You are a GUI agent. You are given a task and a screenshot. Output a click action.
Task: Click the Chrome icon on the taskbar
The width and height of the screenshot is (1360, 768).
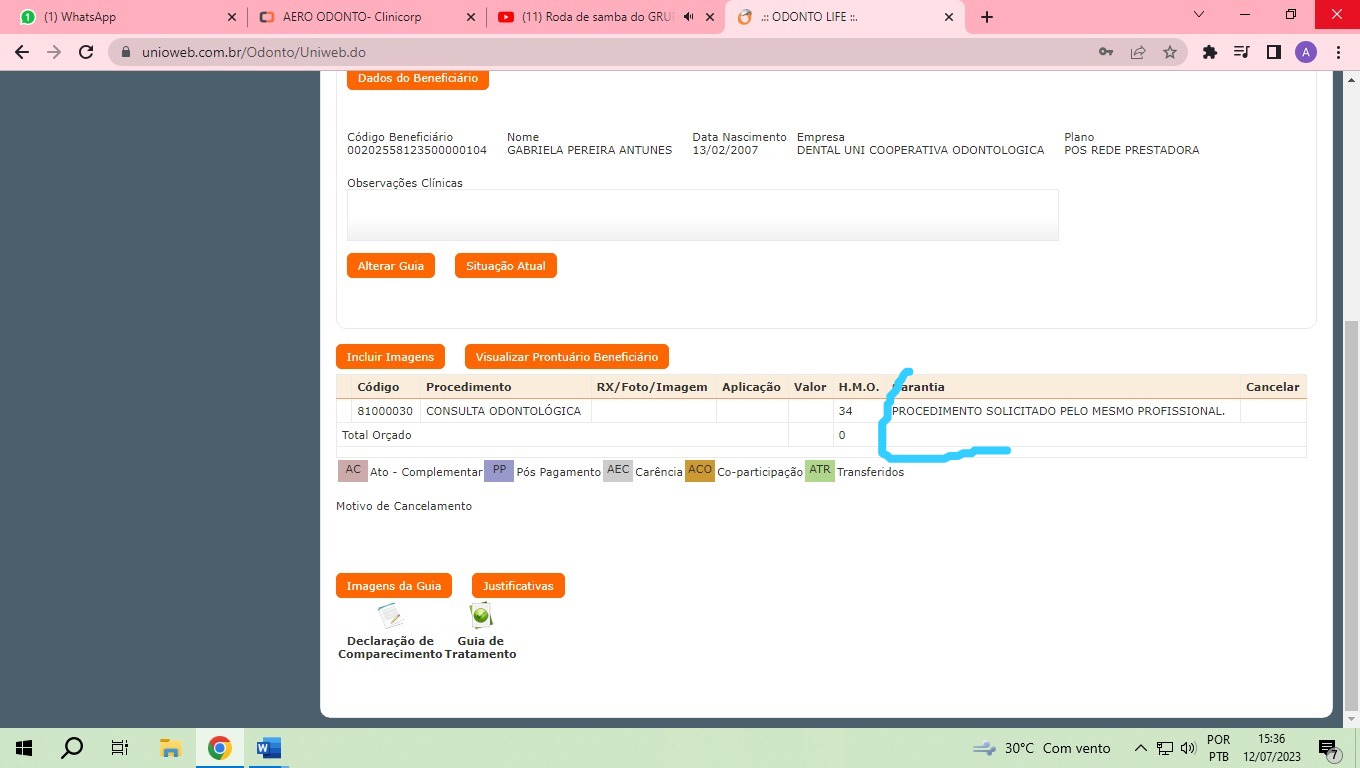[220, 748]
